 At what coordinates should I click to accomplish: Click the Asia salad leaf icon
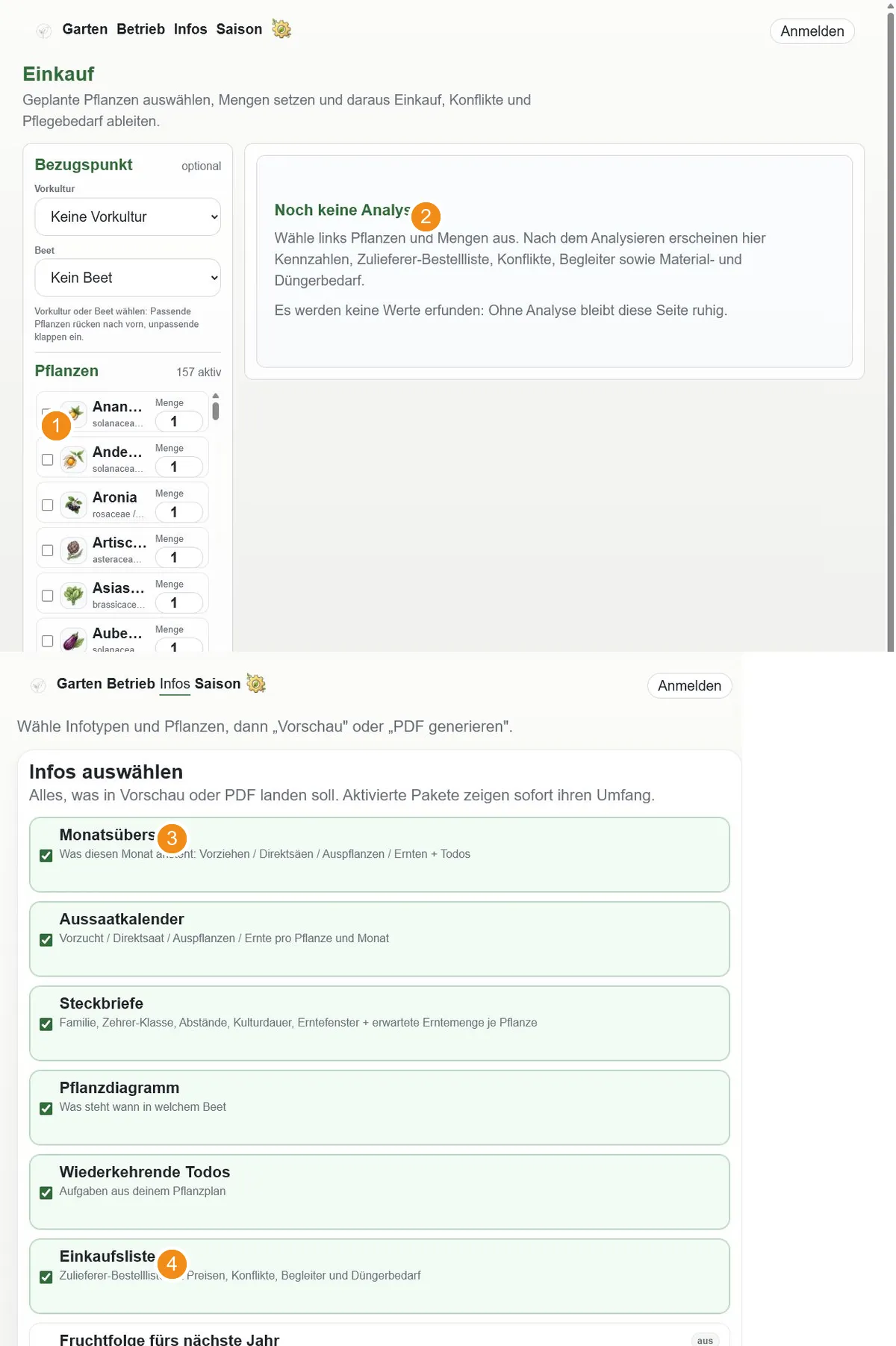coord(73,596)
